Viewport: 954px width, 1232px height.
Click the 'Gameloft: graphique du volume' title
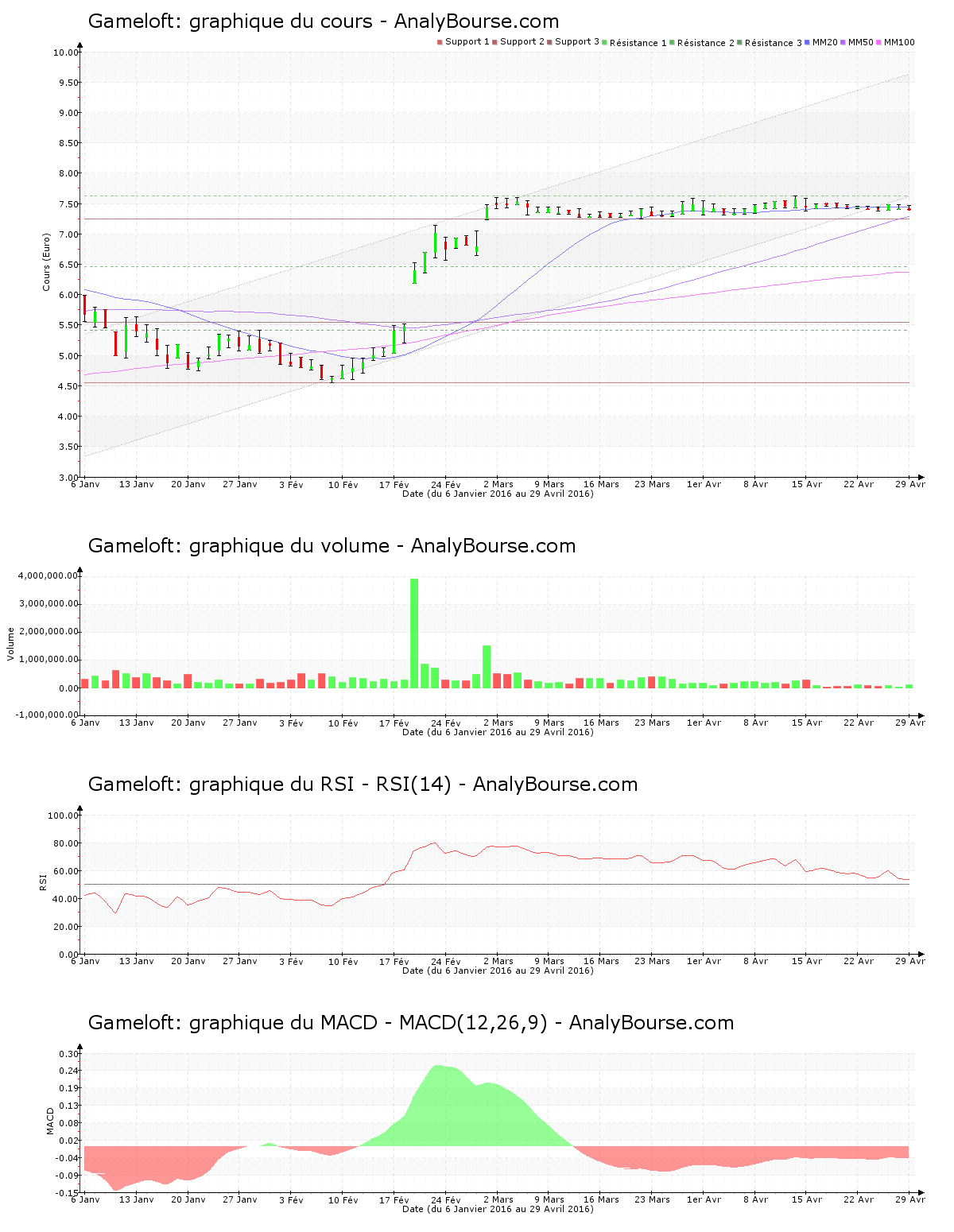click(238, 546)
